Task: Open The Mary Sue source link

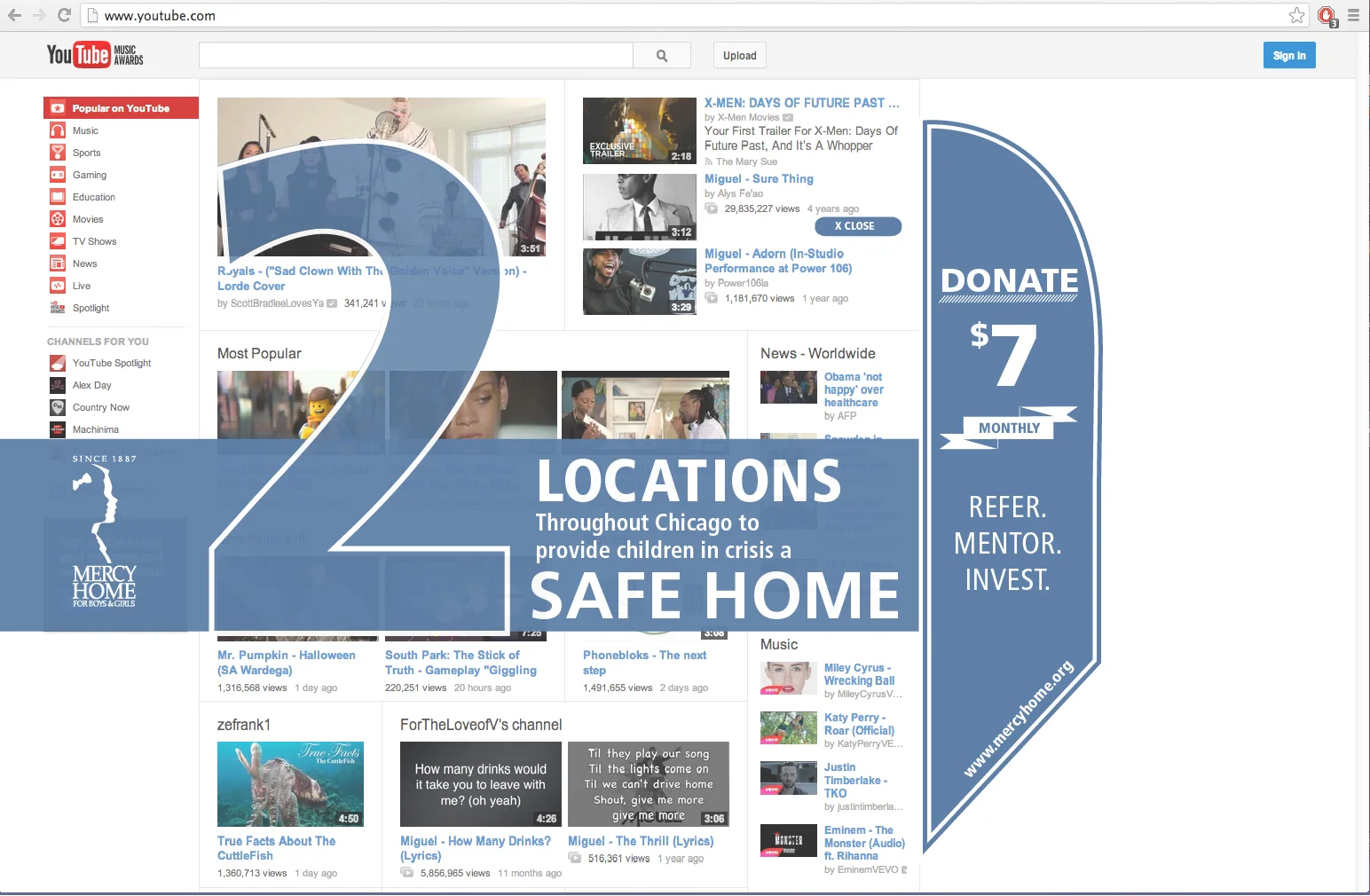Action: (746, 161)
